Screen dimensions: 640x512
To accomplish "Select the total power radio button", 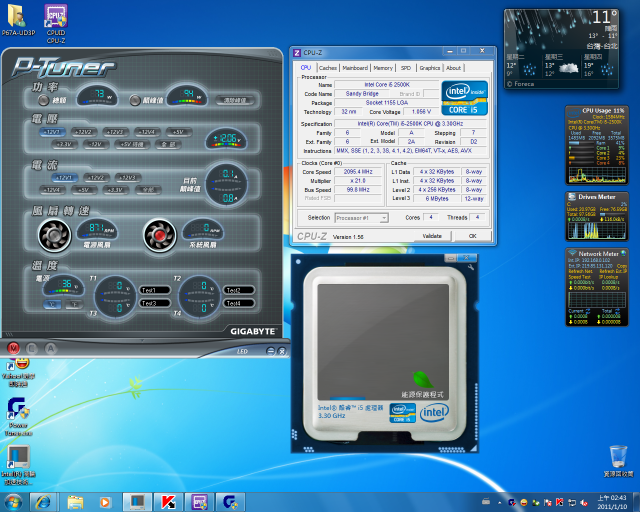I will point(44,100).
